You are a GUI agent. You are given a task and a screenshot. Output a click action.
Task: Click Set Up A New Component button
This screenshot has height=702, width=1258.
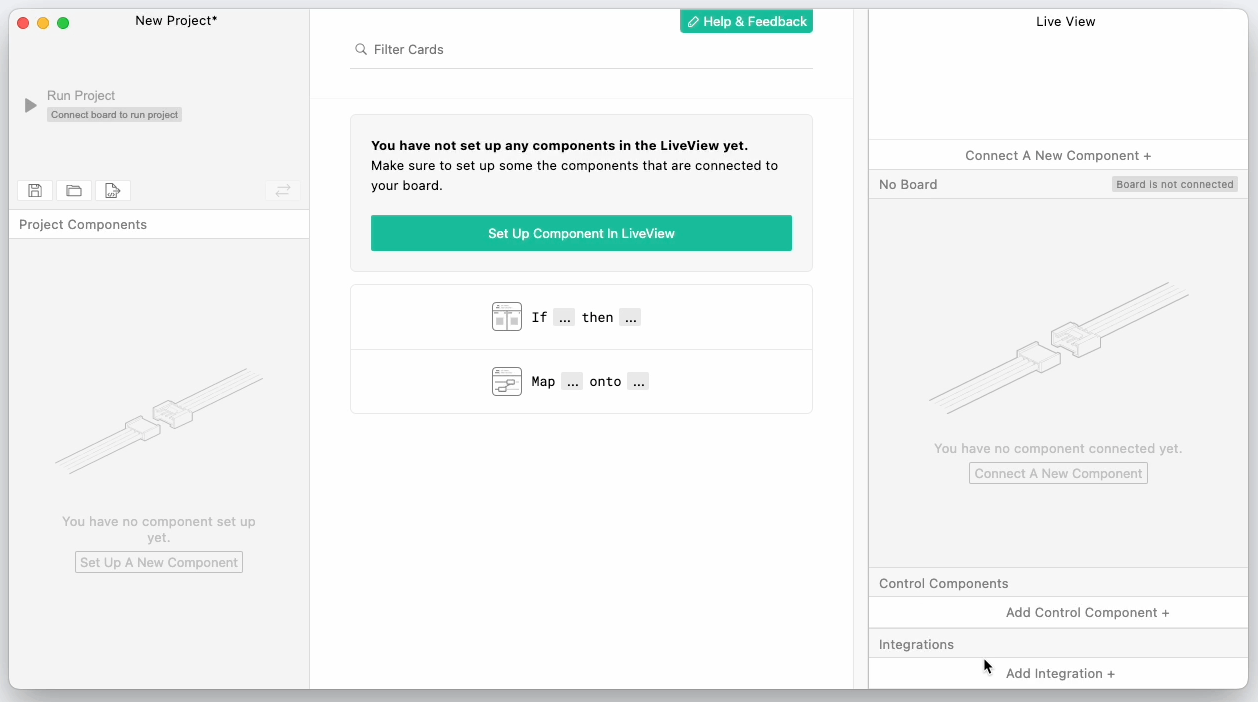[159, 562]
